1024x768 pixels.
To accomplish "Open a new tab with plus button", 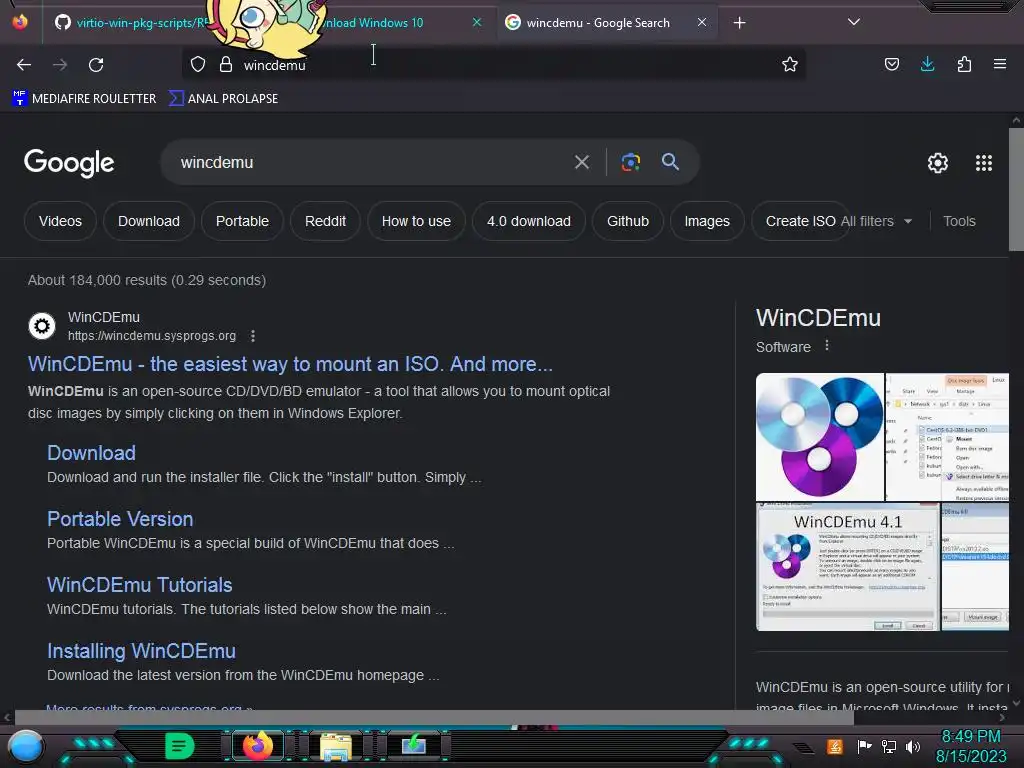I will pyautogui.click(x=739, y=23).
